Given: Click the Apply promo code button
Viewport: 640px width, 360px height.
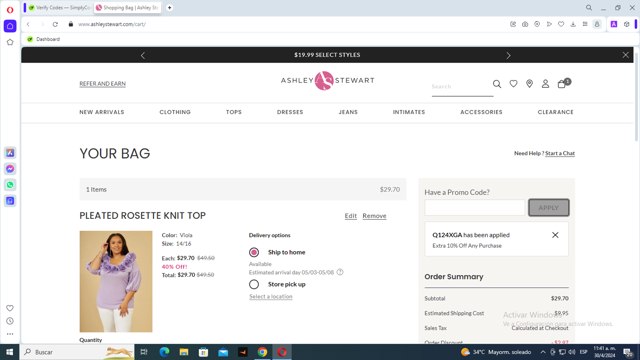Looking at the screenshot, I should pyautogui.click(x=549, y=208).
